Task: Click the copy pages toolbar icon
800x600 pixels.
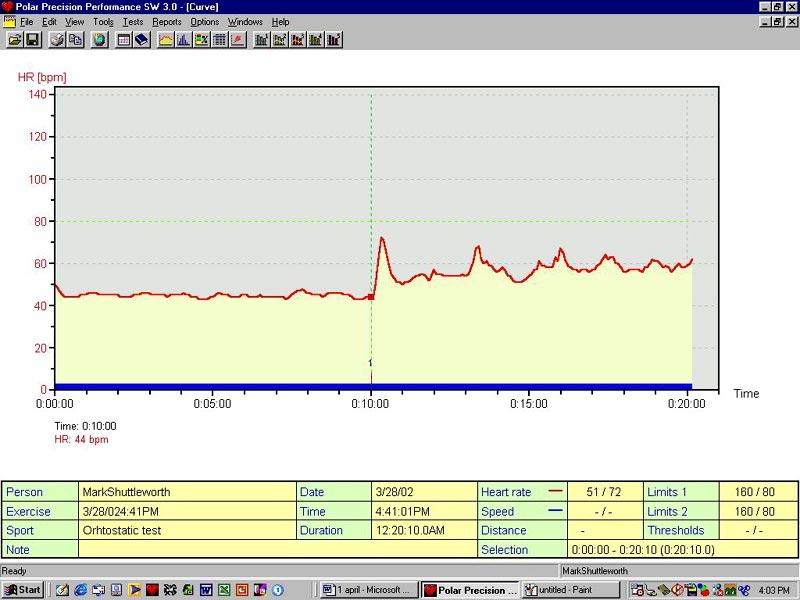Action: click(x=76, y=39)
